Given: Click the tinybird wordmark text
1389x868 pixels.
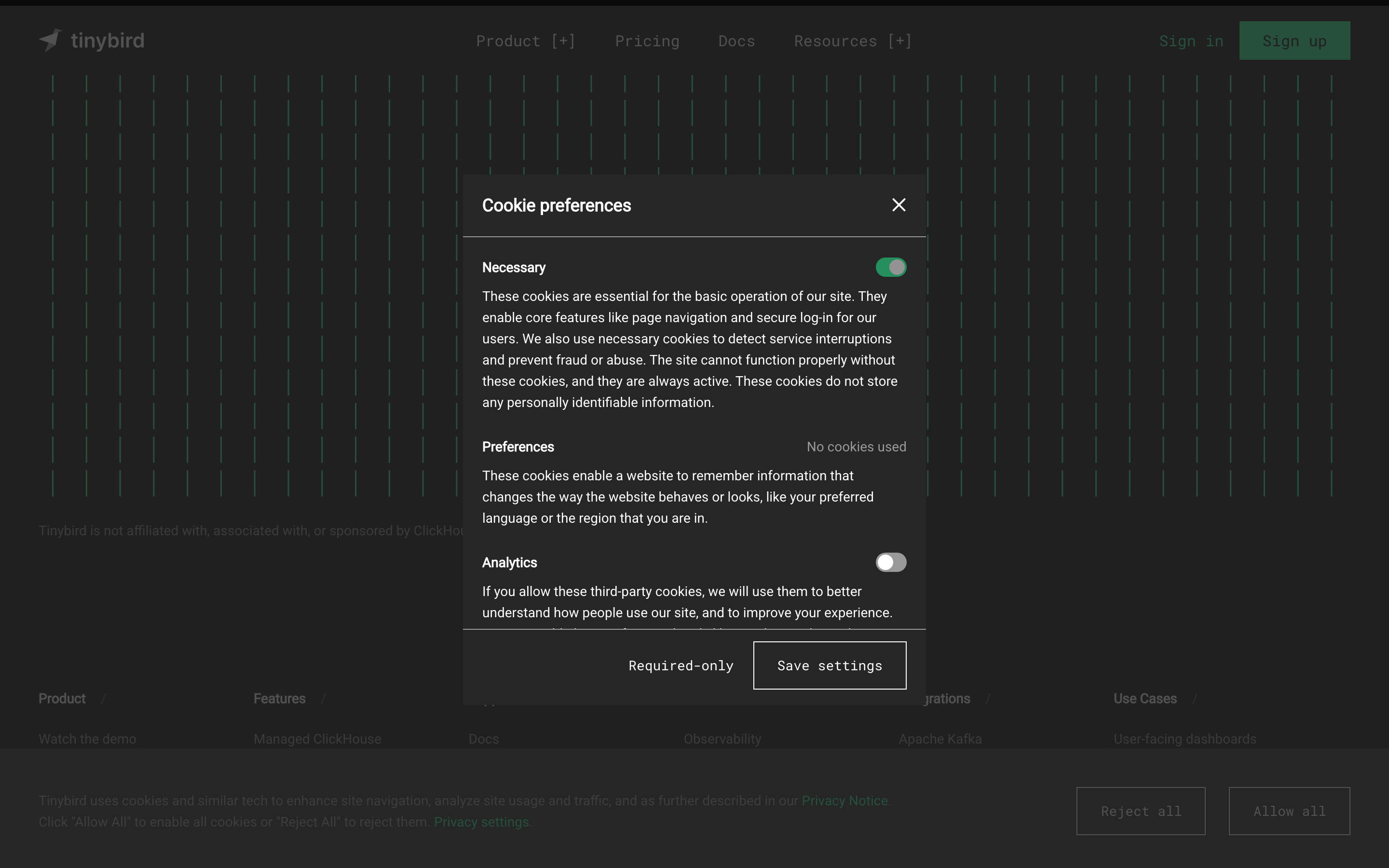Looking at the screenshot, I should coord(108,41).
